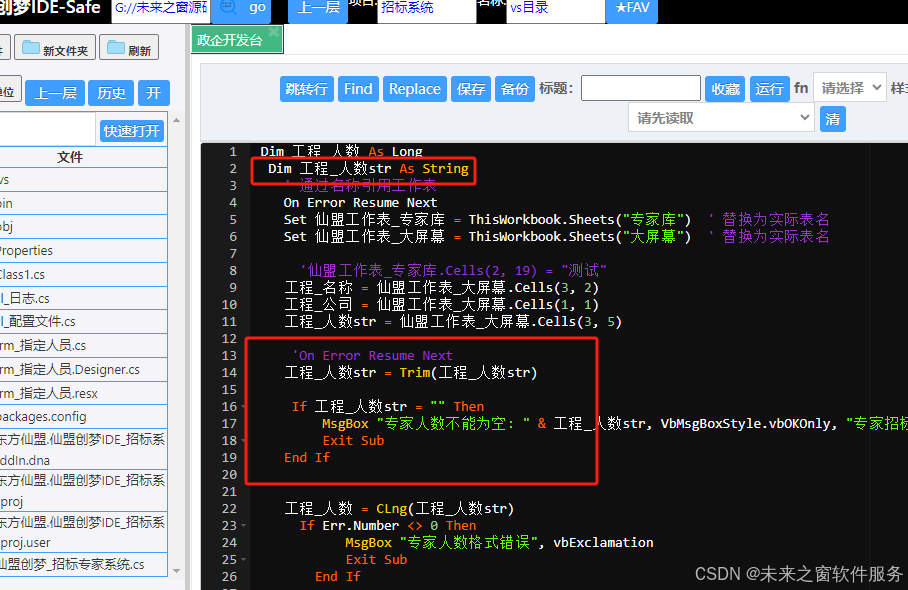This screenshot has width=908, height=590.
Task: Click the 清 clear button
Action: coord(832,119)
